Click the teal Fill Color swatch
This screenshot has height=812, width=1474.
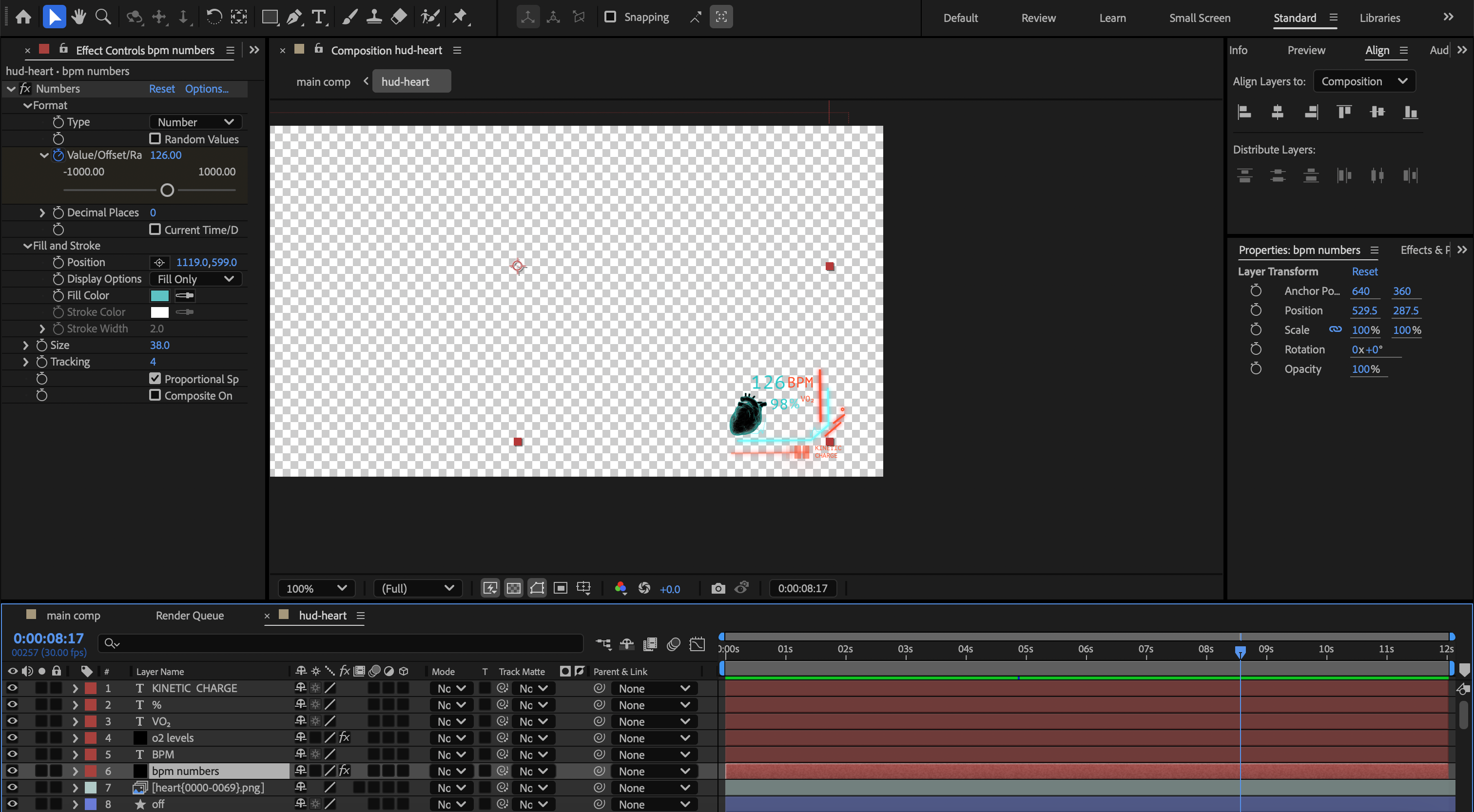[160, 295]
